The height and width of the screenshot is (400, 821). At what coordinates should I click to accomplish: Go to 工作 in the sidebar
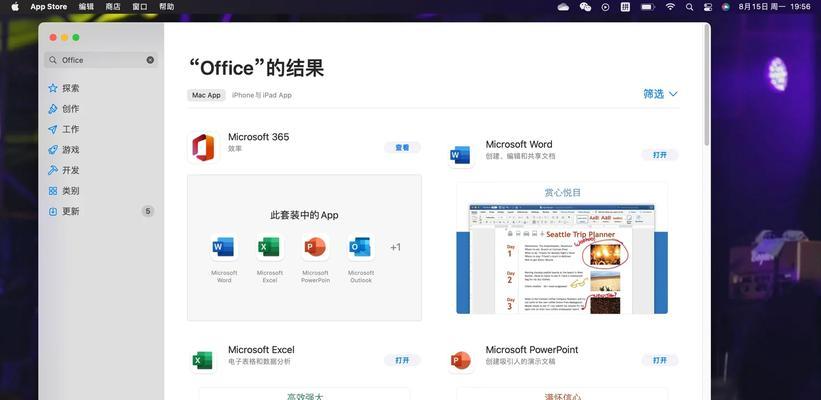point(63,129)
